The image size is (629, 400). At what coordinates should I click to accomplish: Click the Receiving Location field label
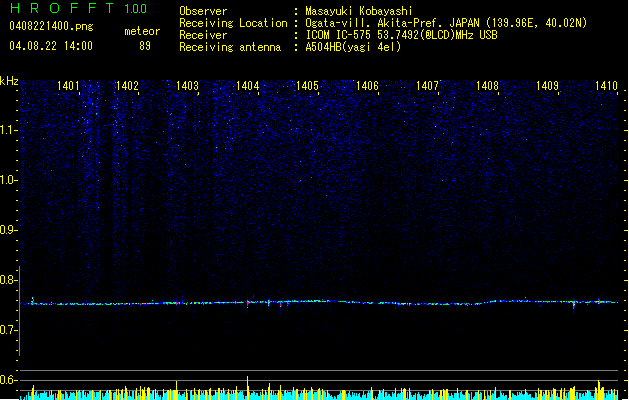click(x=233, y=23)
